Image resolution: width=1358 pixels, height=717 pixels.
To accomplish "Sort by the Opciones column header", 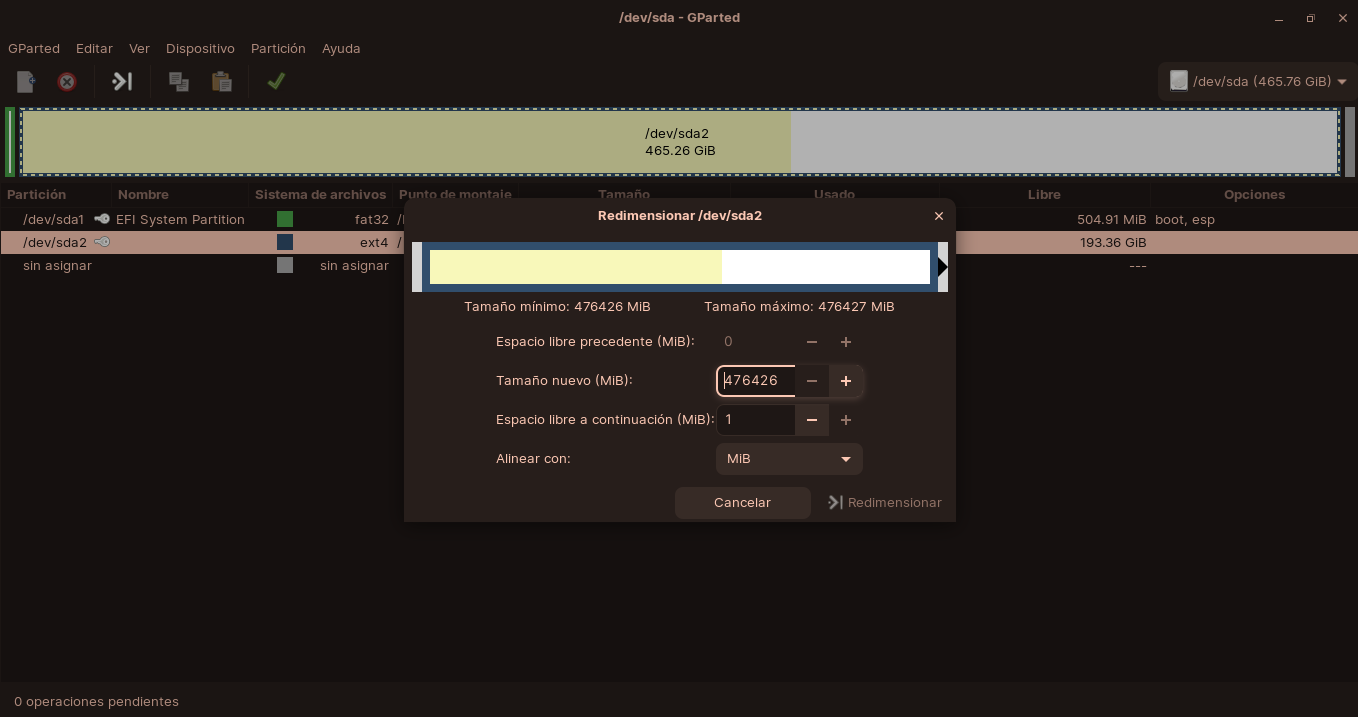I will (x=1254, y=195).
